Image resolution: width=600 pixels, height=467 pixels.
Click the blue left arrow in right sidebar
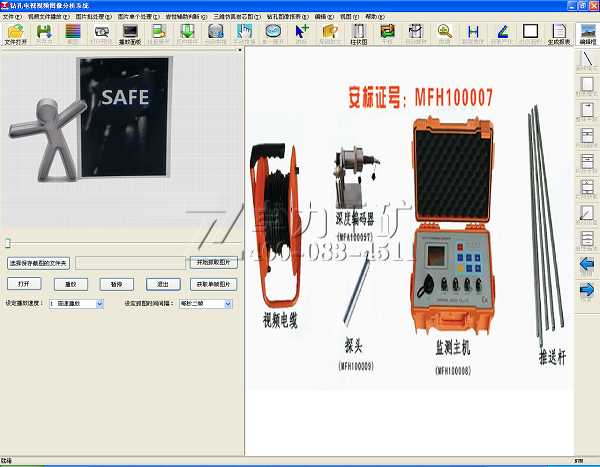coord(588,264)
